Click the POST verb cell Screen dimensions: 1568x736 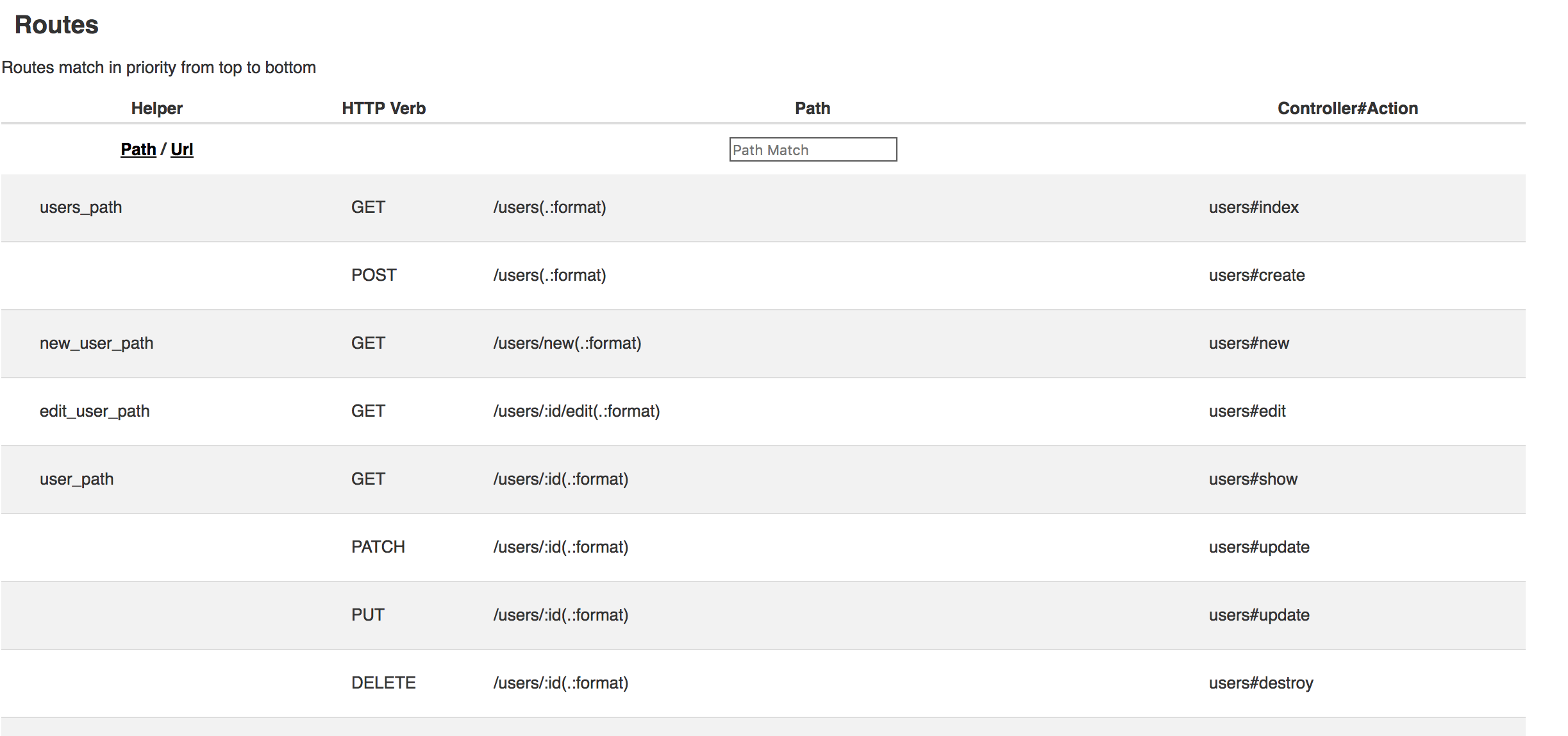coord(374,275)
